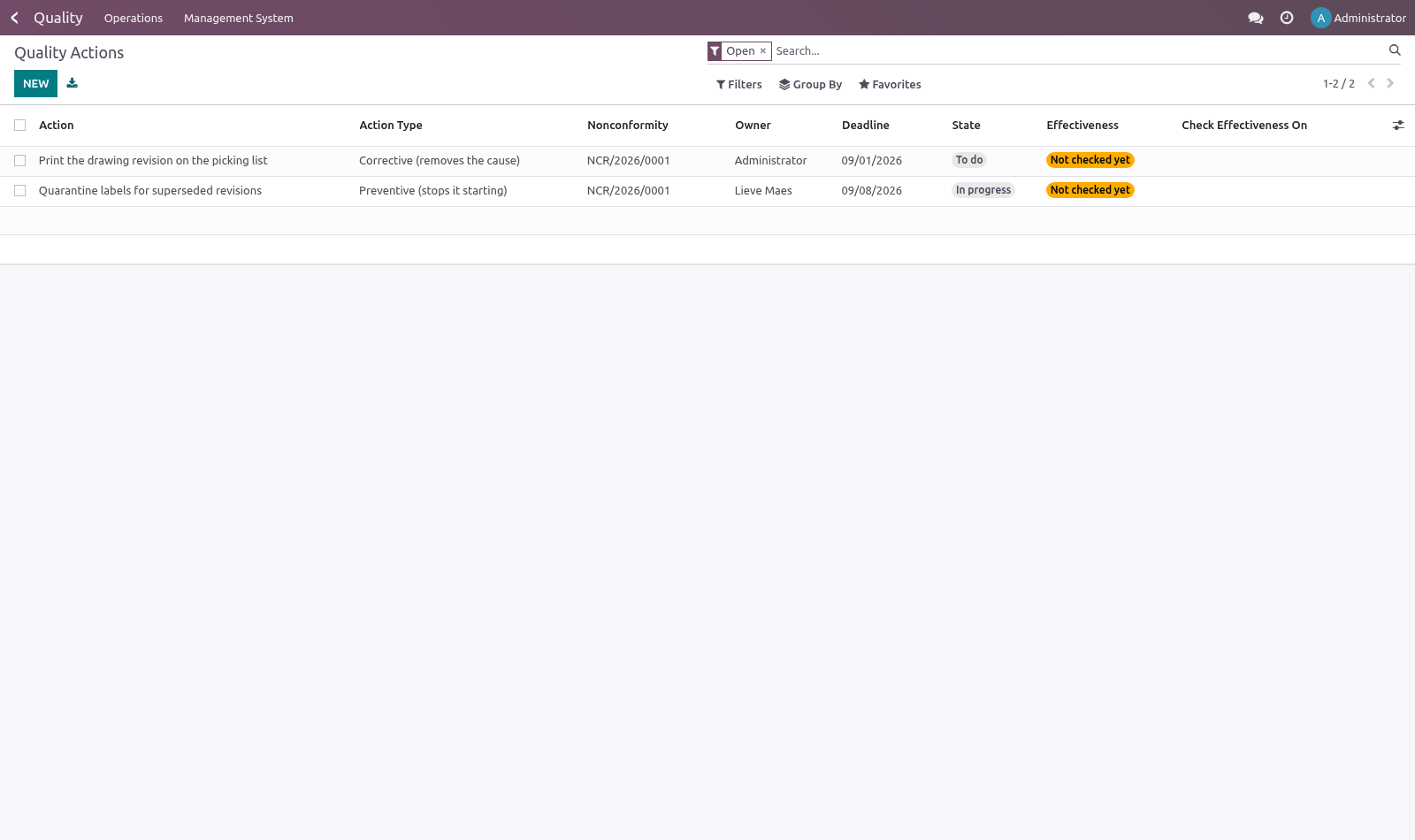Sort by the State column header
The width and height of the screenshot is (1415, 840).
966,126
